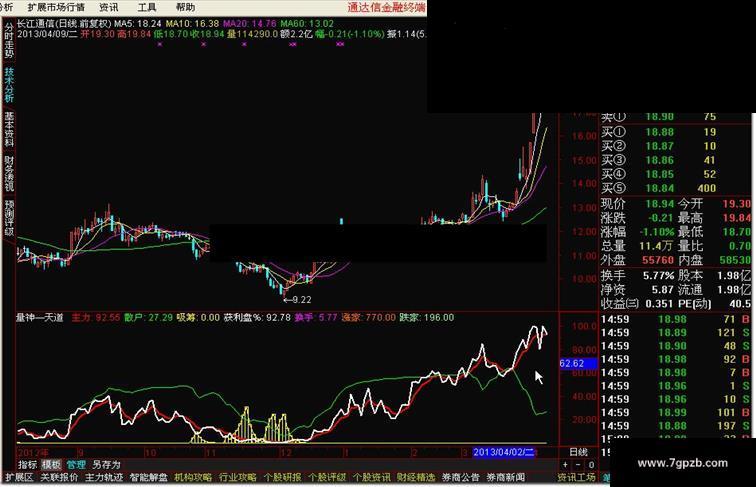Screen dimensions: 756x487
Task: Switch to the 技术分析 side tab
Action: pyautogui.click(x=9, y=84)
